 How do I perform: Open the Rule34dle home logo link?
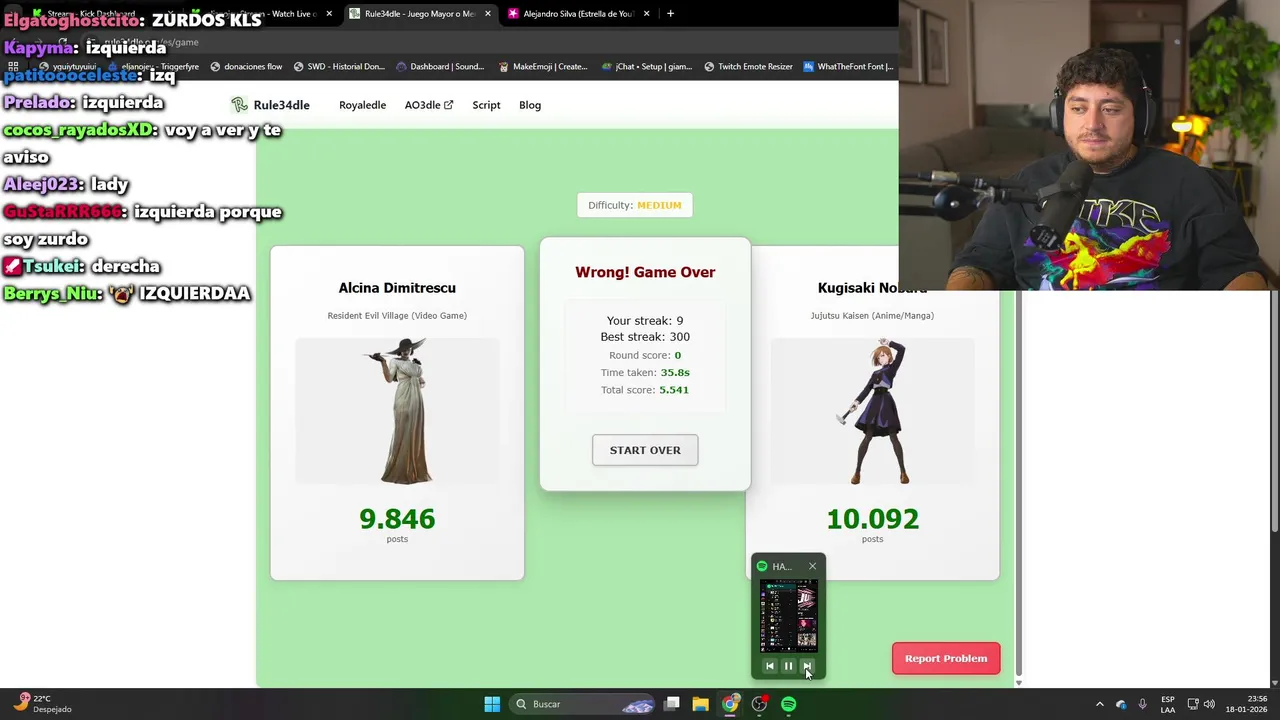point(270,105)
